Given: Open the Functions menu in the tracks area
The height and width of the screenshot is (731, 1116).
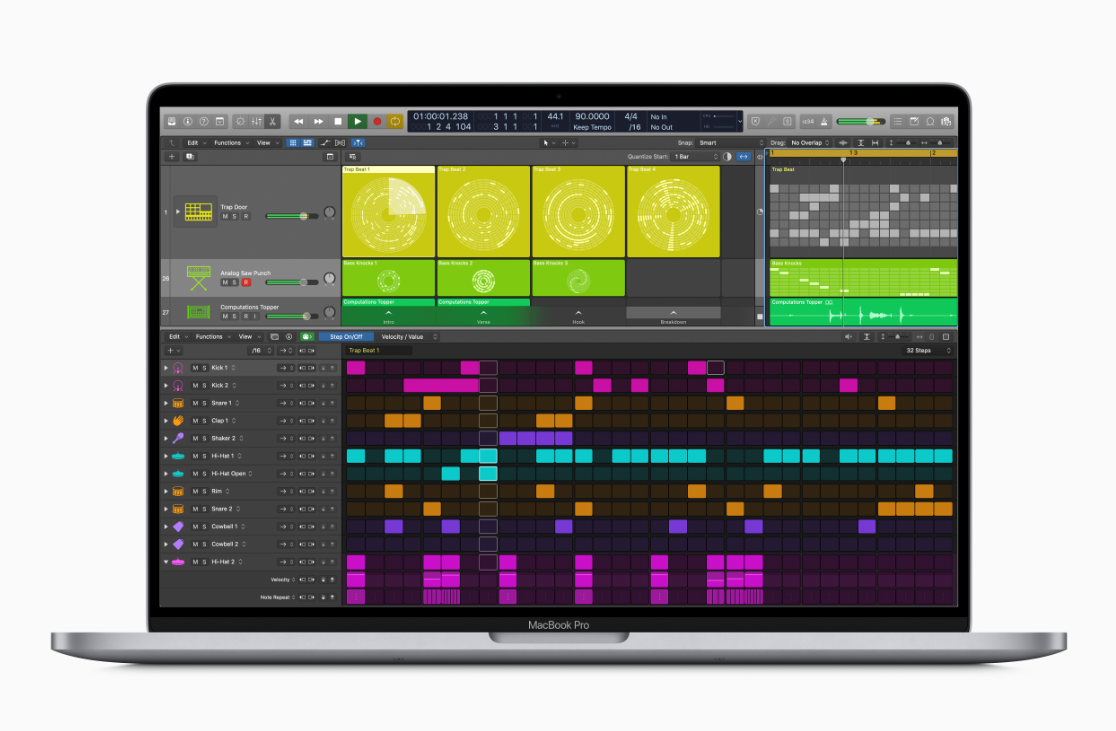Looking at the screenshot, I should click(231, 142).
